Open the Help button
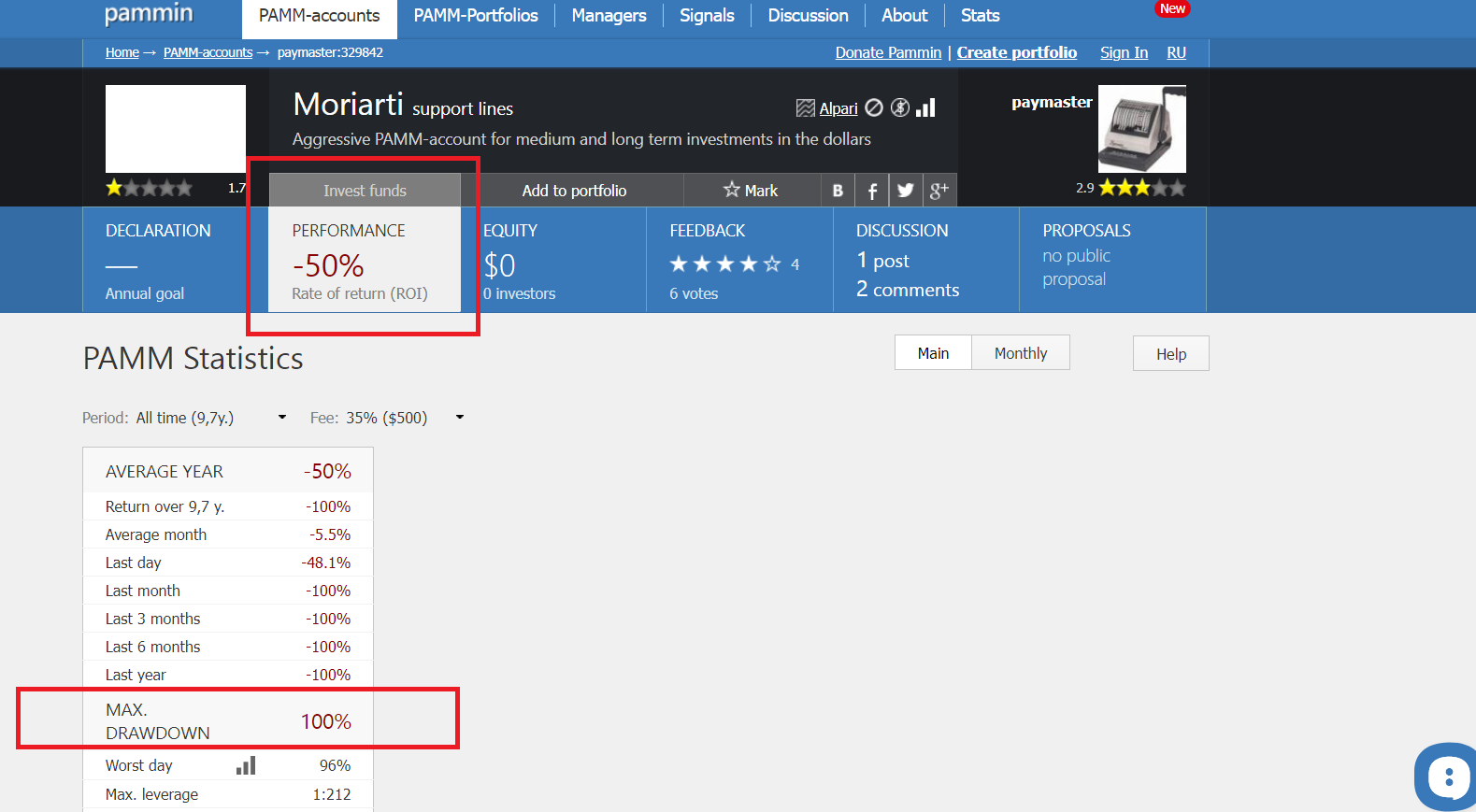 coord(1170,354)
